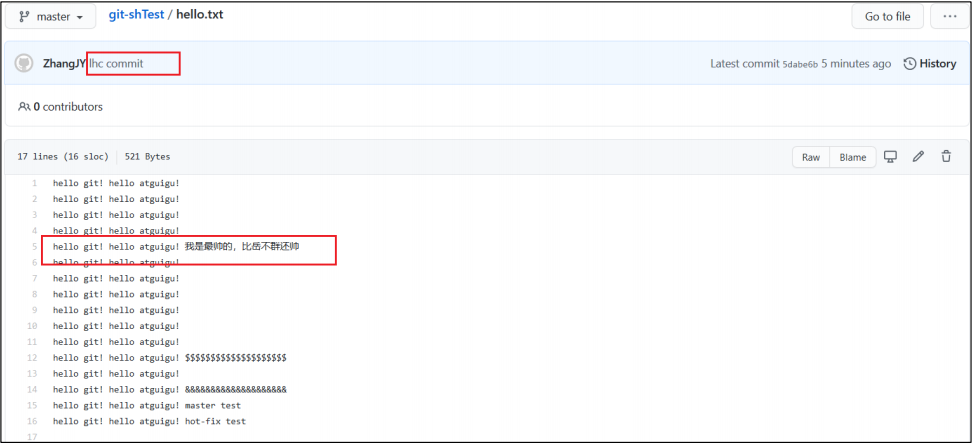Click the 521 Bytes text

pyautogui.click(x=148, y=157)
